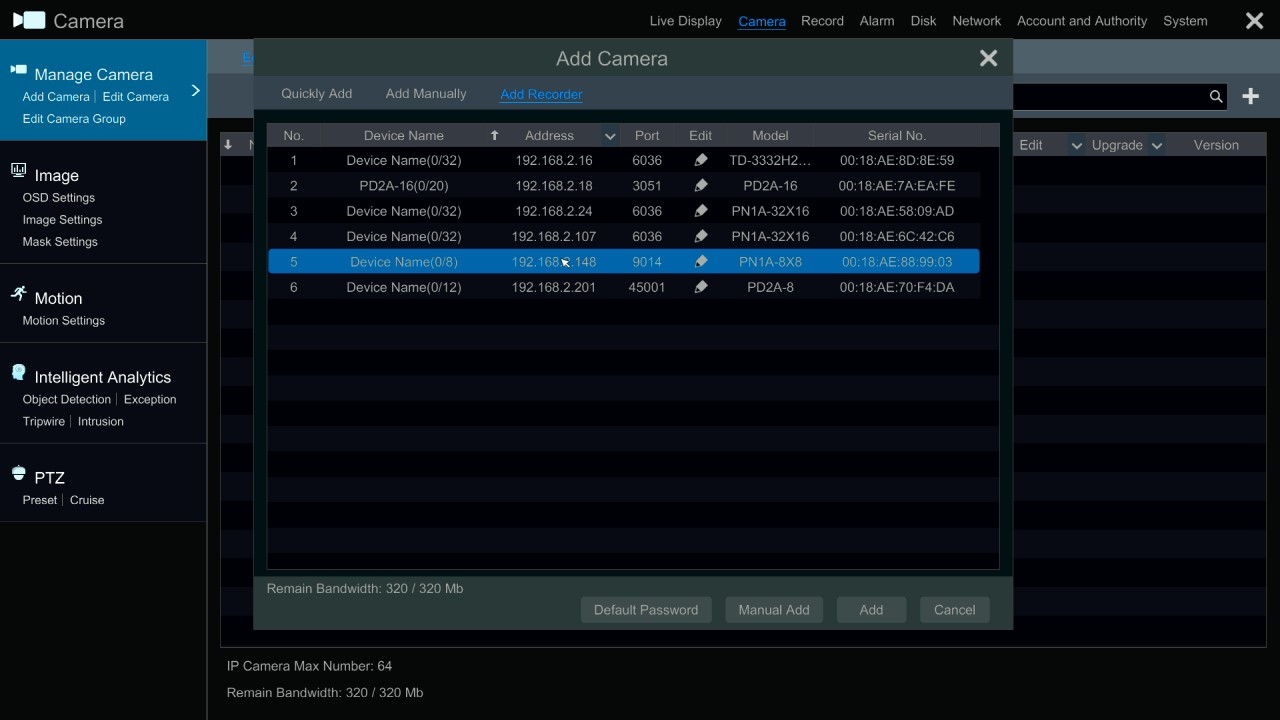Image resolution: width=1280 pixels, height=720 pixels.
Task: Click the plus icon to add camera
Action: [1250, 96]
